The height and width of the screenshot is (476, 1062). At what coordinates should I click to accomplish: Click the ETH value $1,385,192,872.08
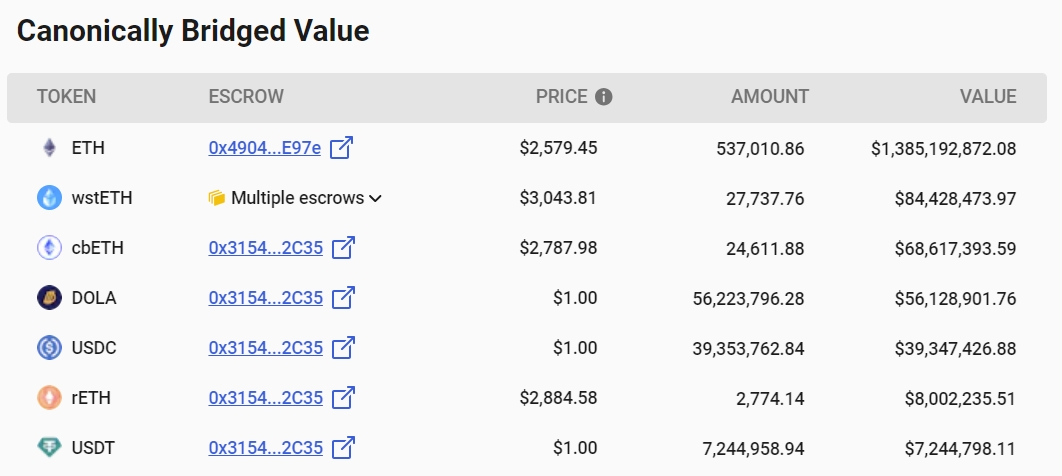point(943,148)
